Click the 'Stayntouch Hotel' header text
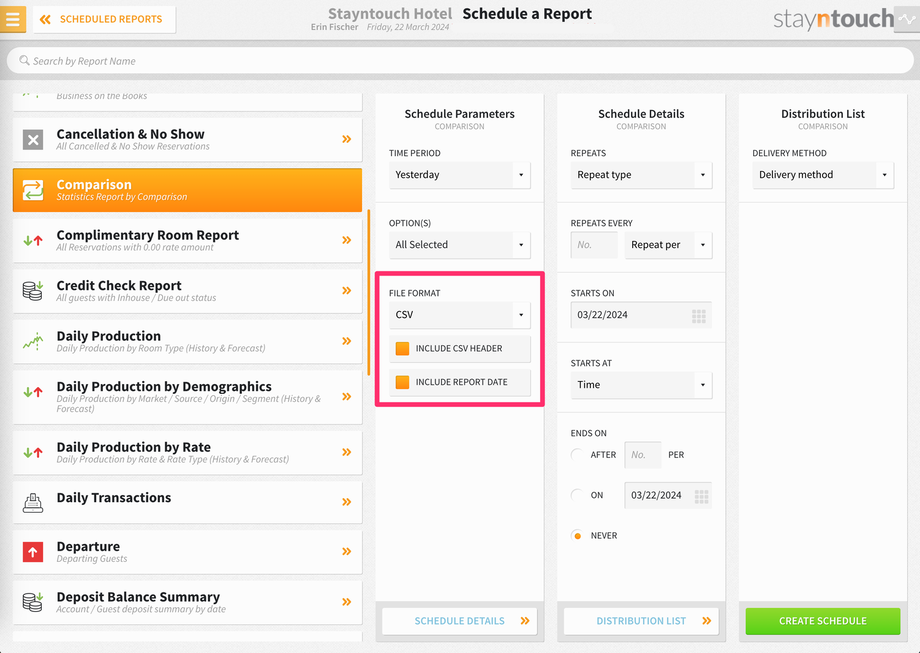The width and height of the screenshot is (920, 653). 390,13
